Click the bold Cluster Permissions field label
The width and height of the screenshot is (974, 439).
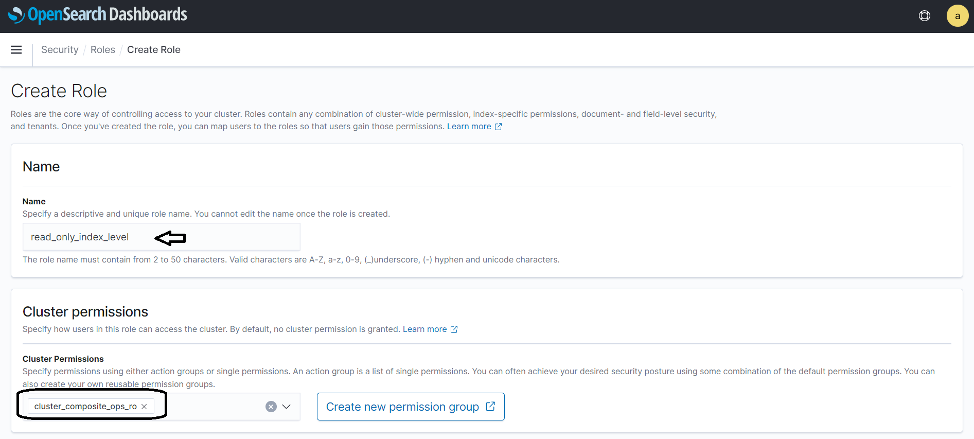[x=63, y=359]
